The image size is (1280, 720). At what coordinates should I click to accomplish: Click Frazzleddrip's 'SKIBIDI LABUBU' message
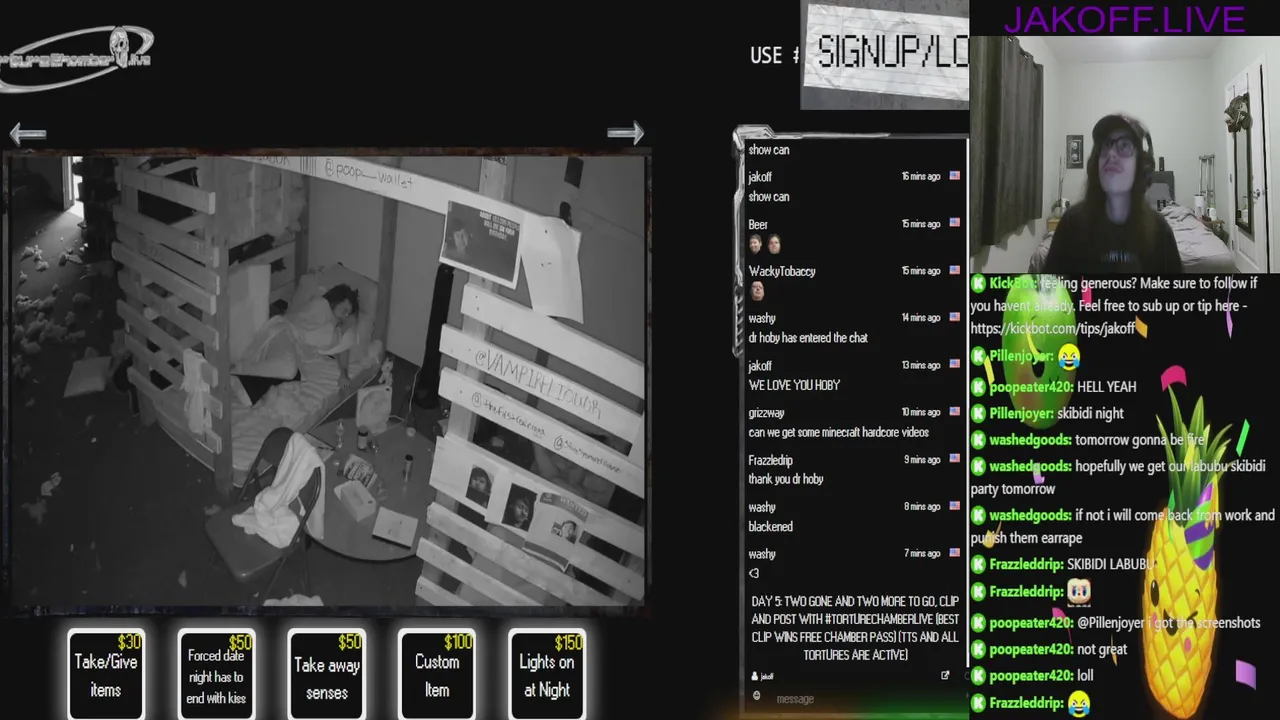coord(1111,564)
